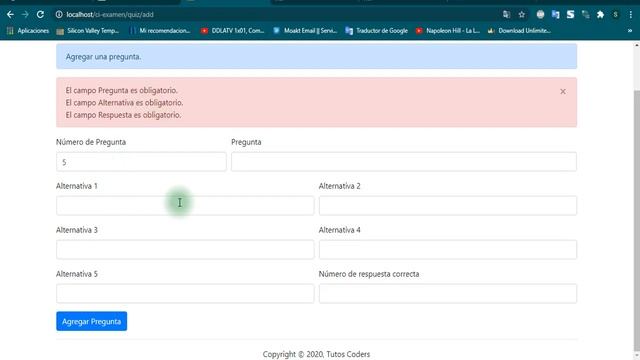640x360 pixels.
Task: Click 'El campo Alternativa es obligatorio.' text
Action: [x=124, y=102]
